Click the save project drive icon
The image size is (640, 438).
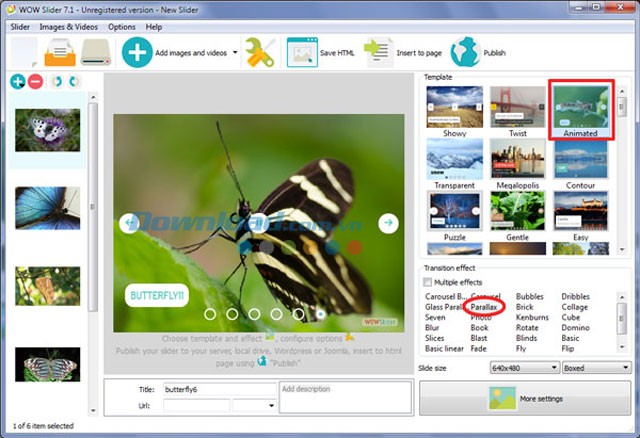point(96,52)
